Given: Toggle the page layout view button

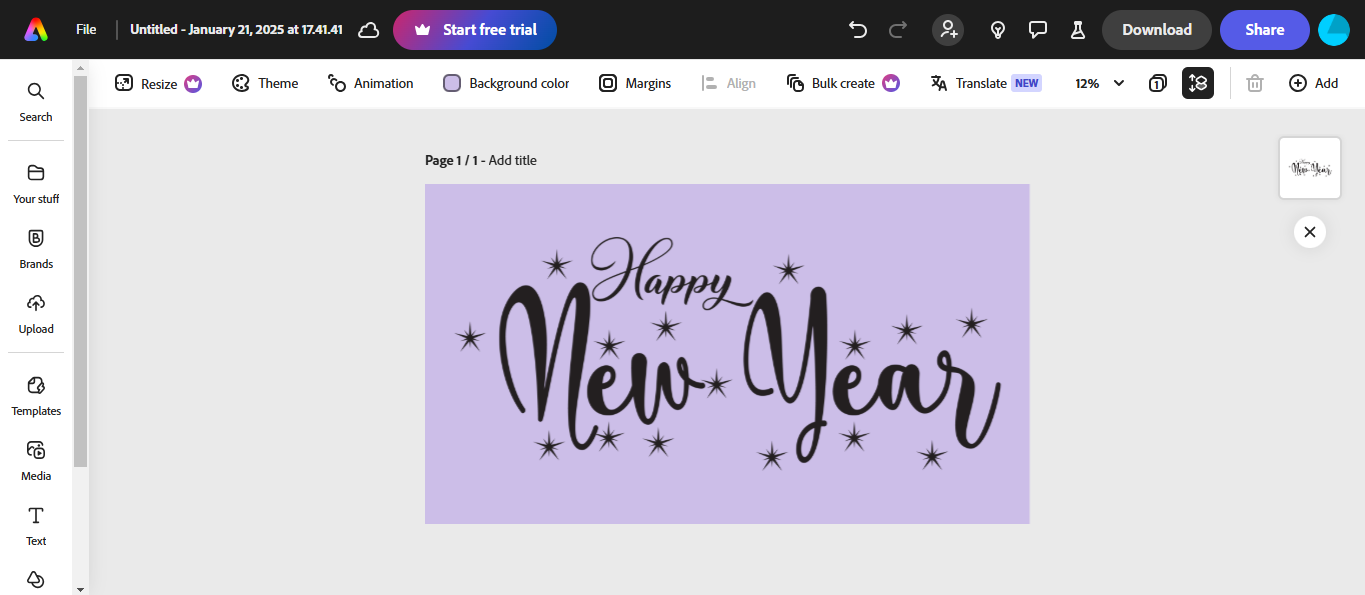Looking at the screenshot, I should coord(1198,83).
